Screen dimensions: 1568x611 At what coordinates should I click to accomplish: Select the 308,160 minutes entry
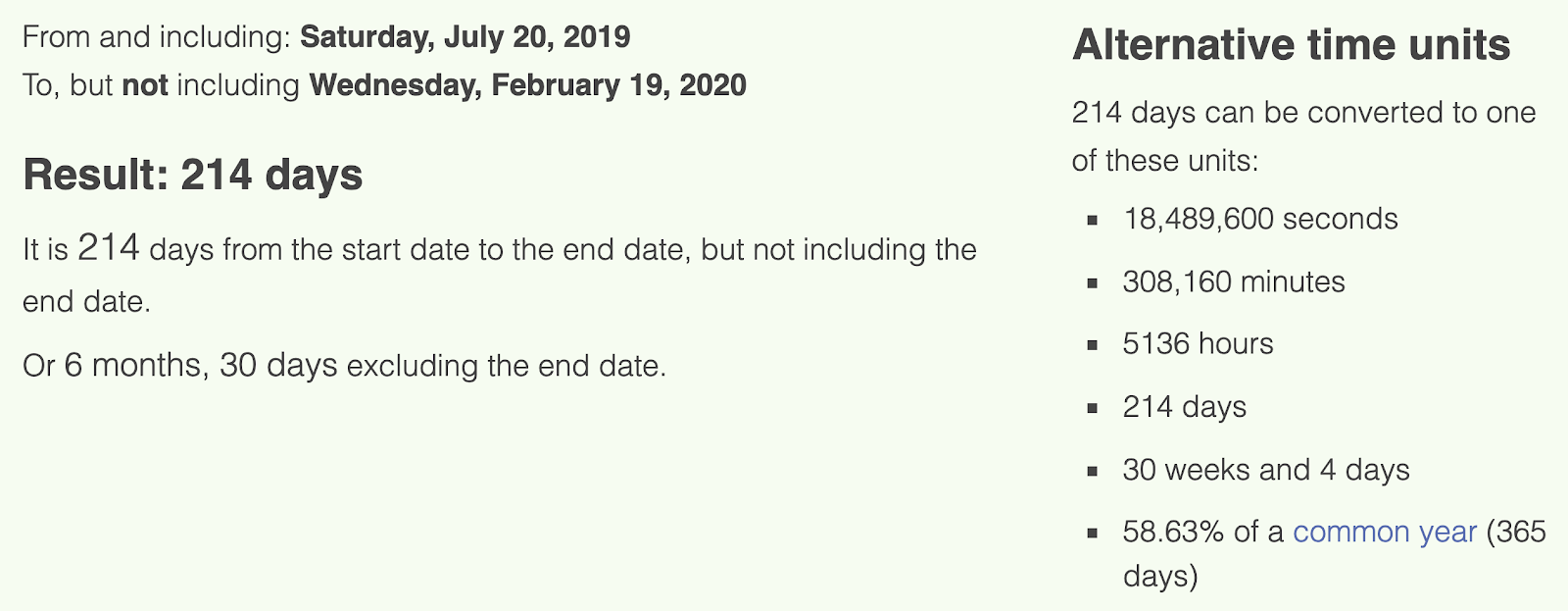tap(1234, 282)
